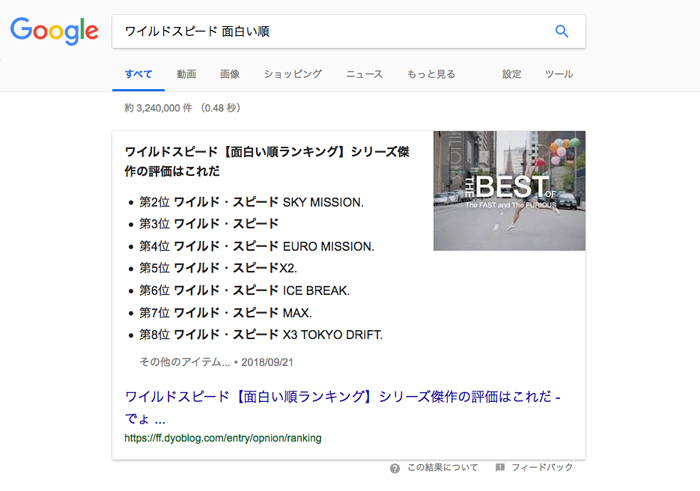700x491 pixels.
Task: Click the bold snippet heading ワイルドスピード【面白い順ランキング】
Action: (x=267, y=161)
